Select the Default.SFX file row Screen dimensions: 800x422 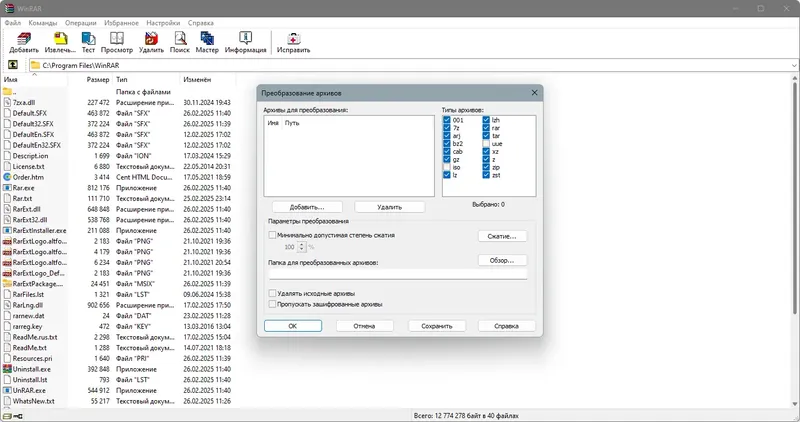(118, 113)
